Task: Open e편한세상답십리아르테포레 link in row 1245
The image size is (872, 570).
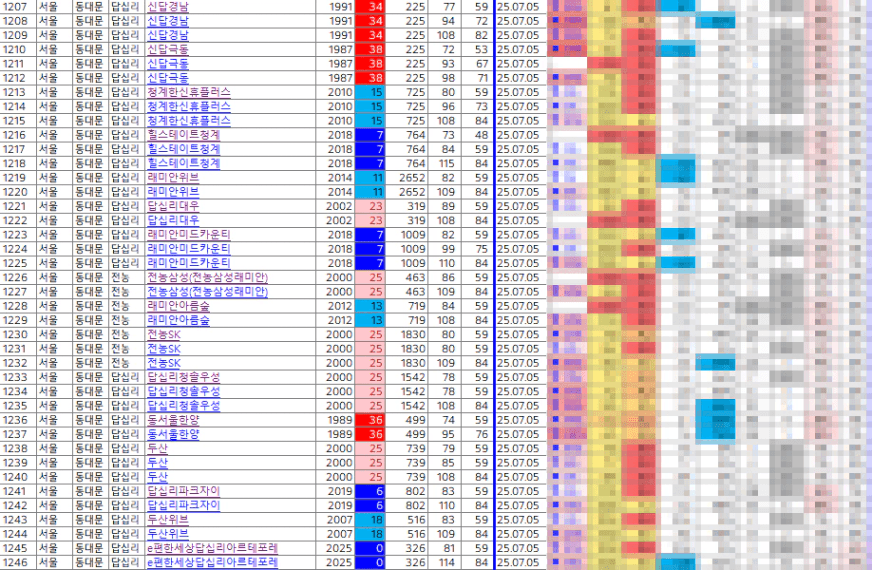Action: click(x=212, y=548)
